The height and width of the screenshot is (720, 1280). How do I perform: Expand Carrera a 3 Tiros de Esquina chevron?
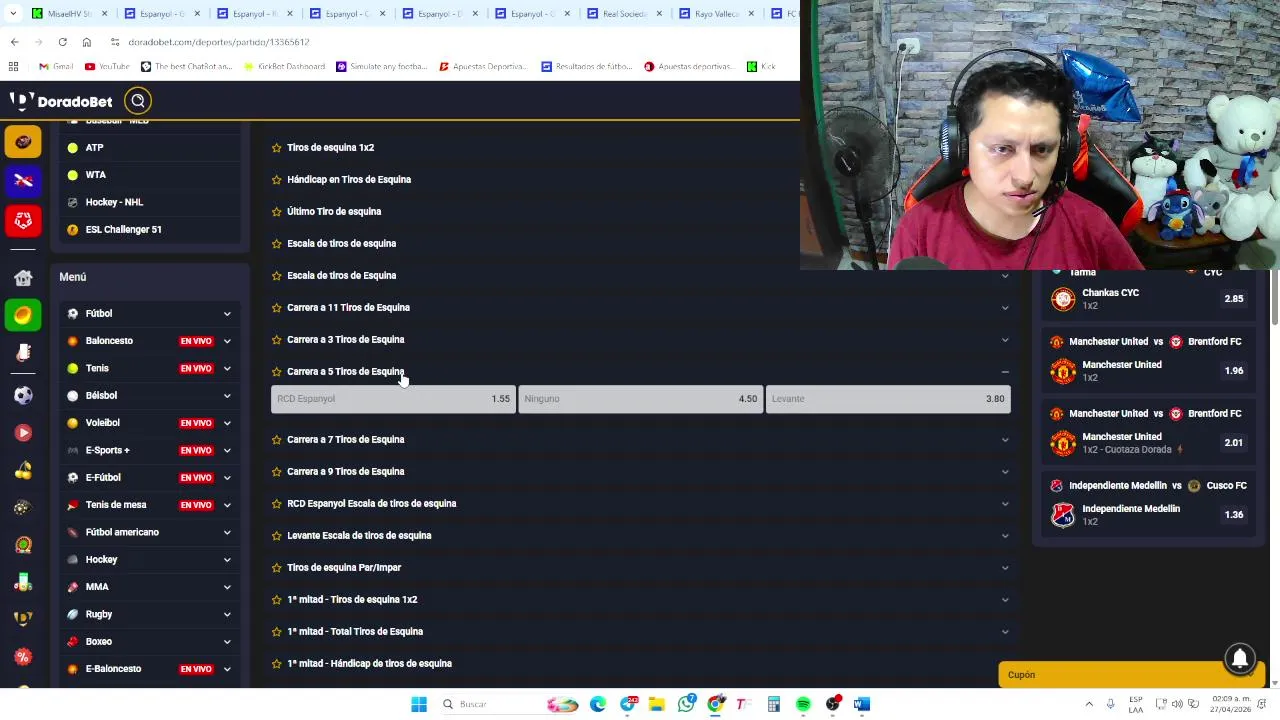pyautogui.click(x=1005, y=340)
